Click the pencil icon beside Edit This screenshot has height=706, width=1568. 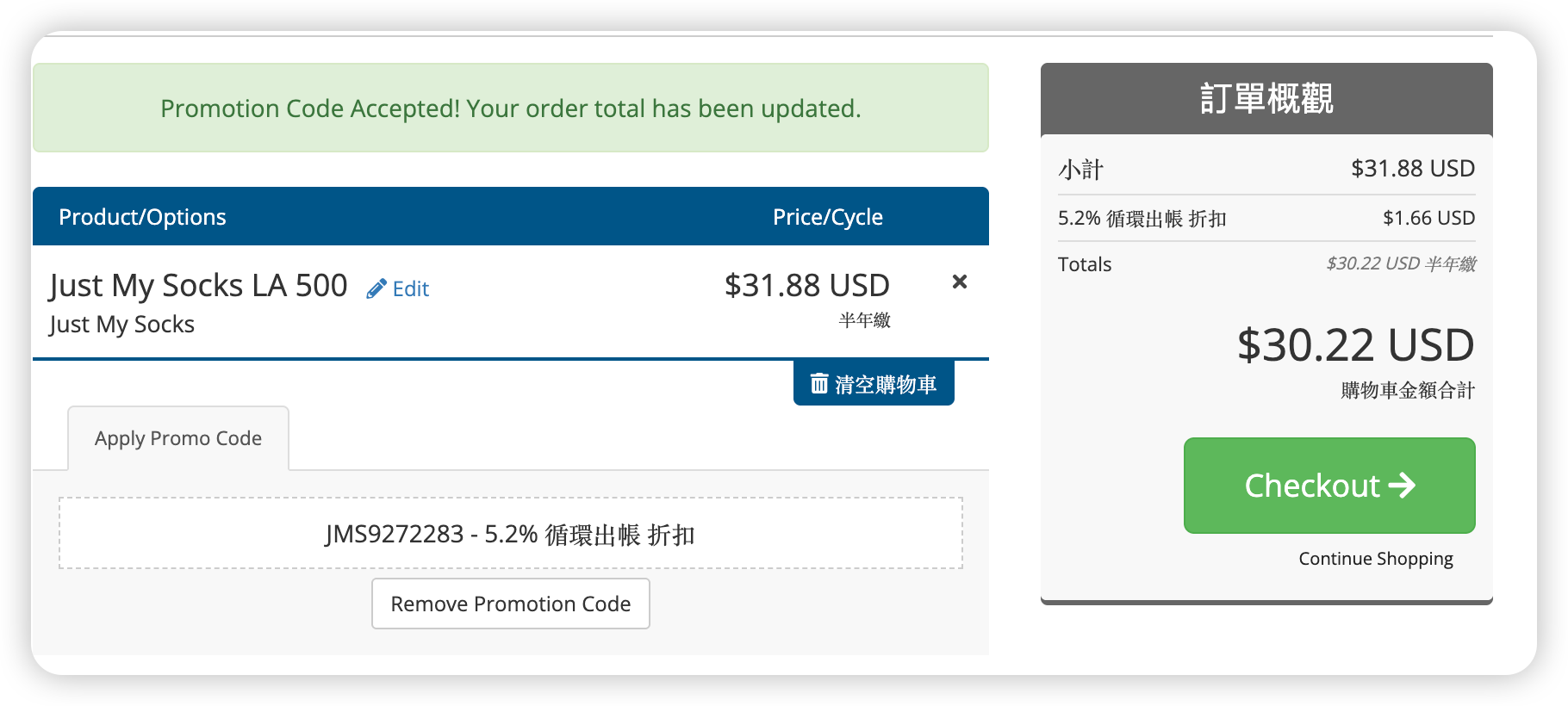(376, 289)
